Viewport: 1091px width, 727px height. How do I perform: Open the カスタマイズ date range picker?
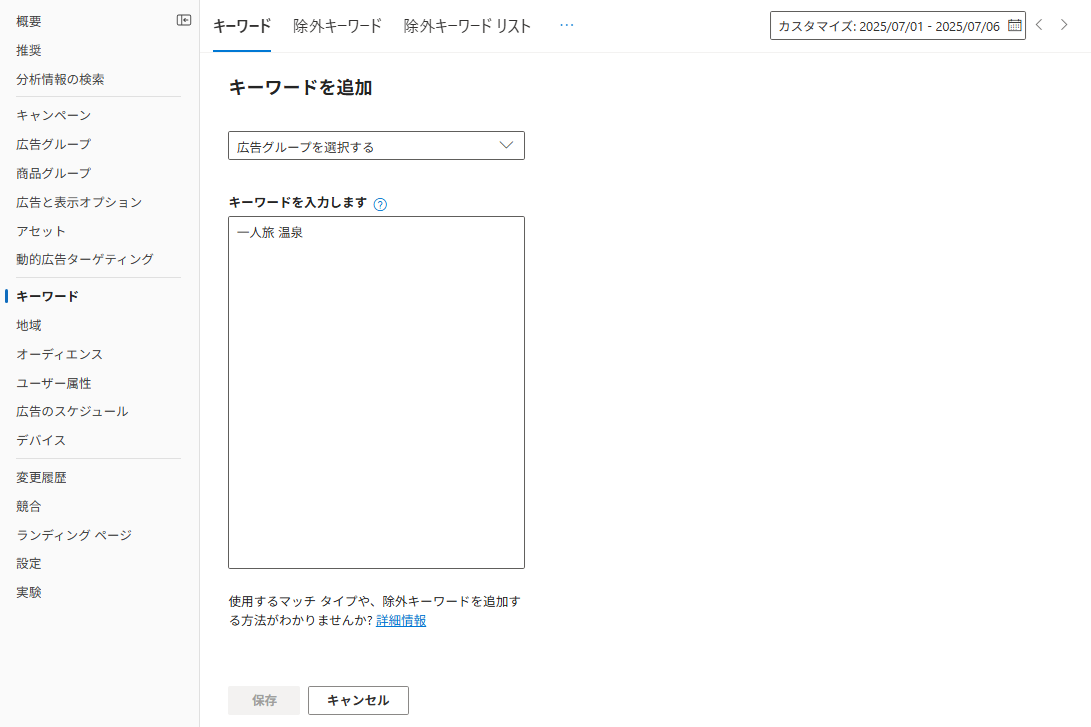click(898, 26)
